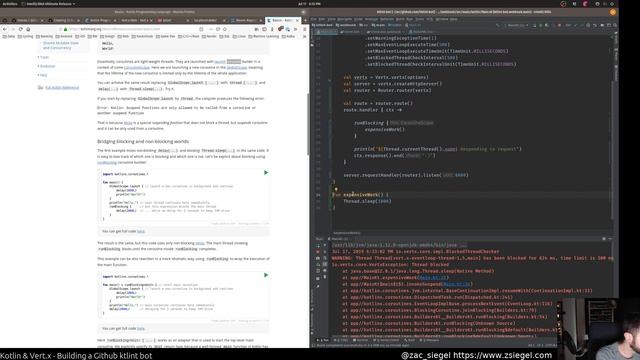Hide the IntelliJ Run tool window
The image size is (640, 360).
point(610,239)
